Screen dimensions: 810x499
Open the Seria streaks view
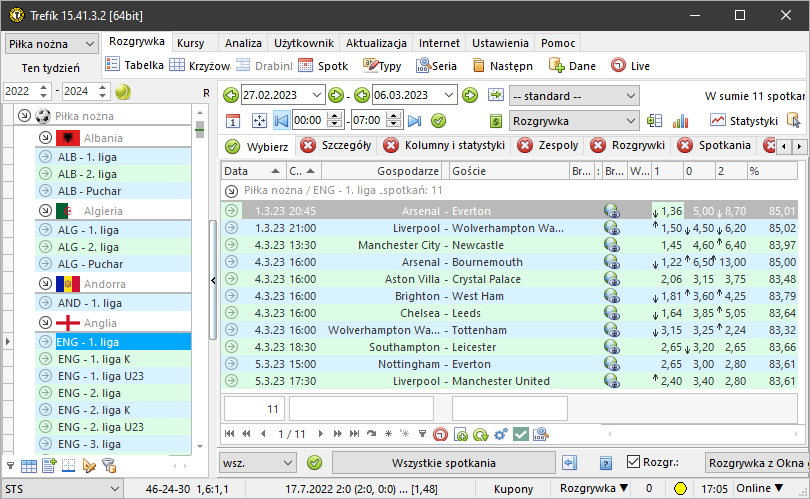(x=436, y=66)
